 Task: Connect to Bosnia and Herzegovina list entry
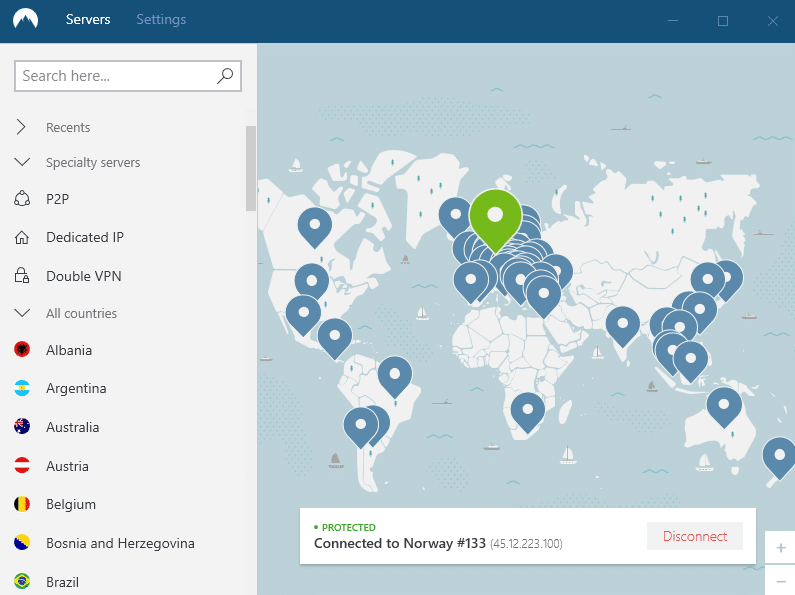click(x=120, y=543)
